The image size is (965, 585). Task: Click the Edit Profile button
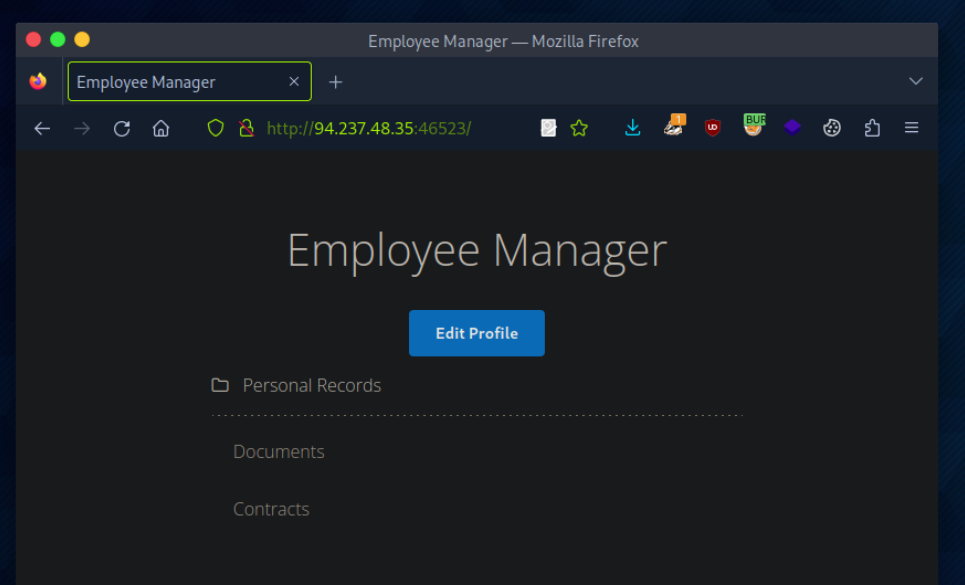[476, 333]
